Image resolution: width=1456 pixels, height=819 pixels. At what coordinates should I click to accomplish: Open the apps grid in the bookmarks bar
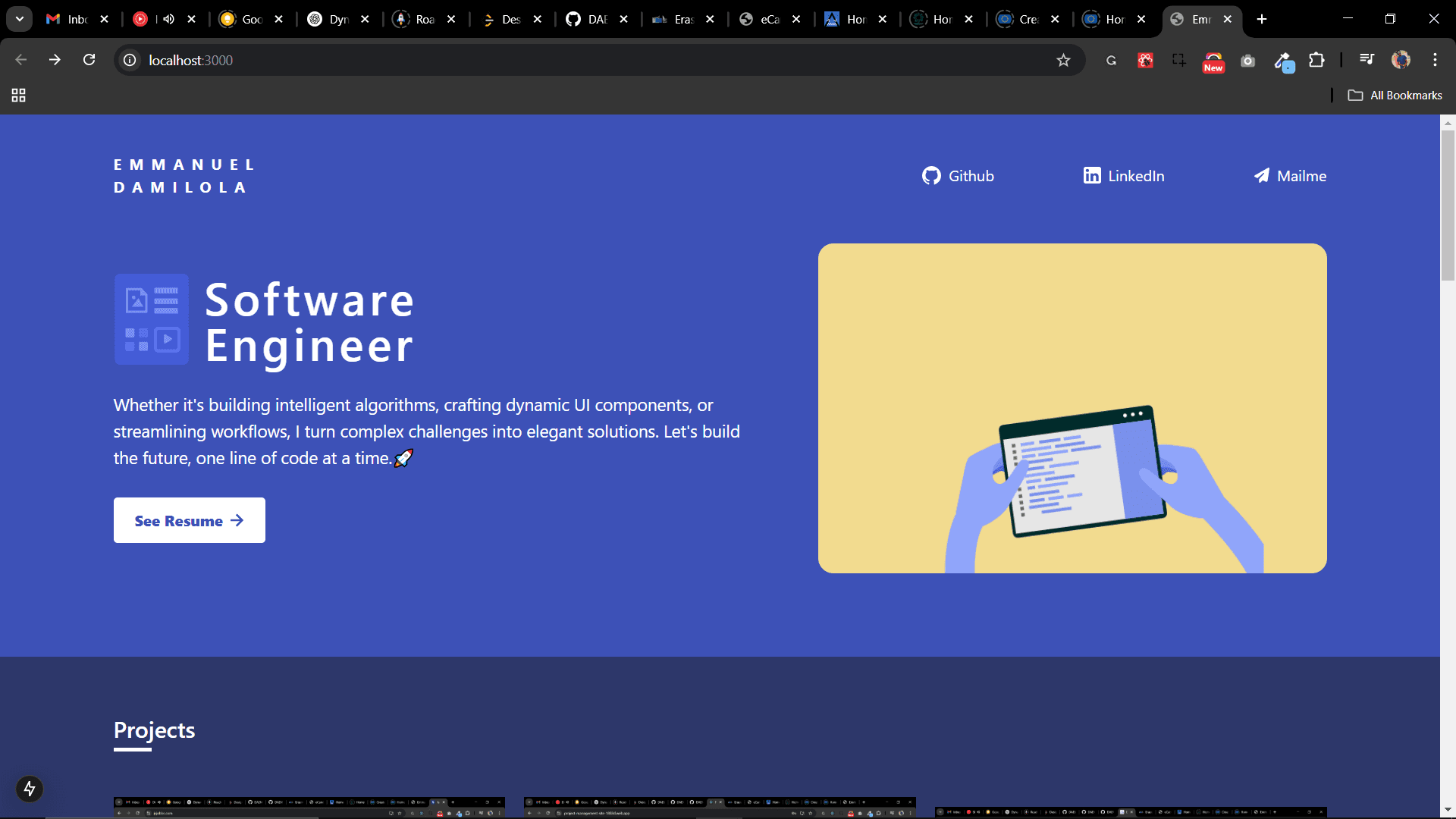click(x=19, y=96)
